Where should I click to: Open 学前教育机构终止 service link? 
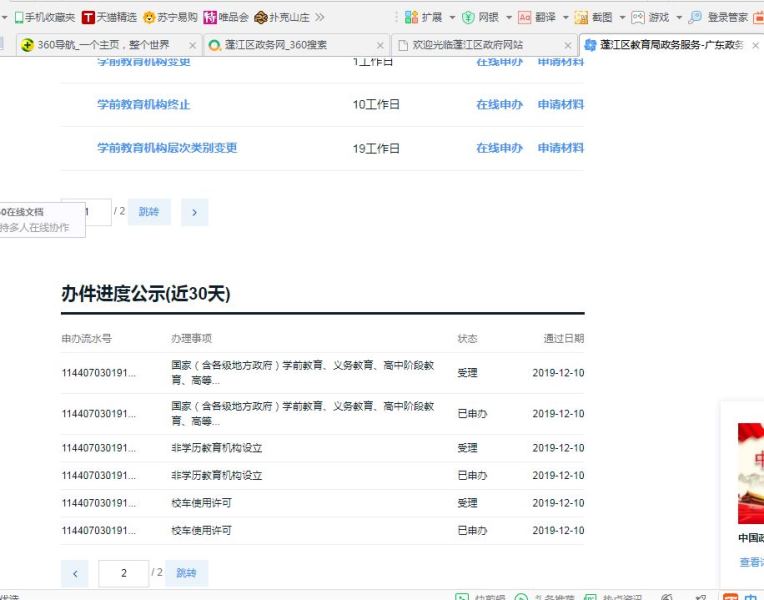(x=143, y=104)
